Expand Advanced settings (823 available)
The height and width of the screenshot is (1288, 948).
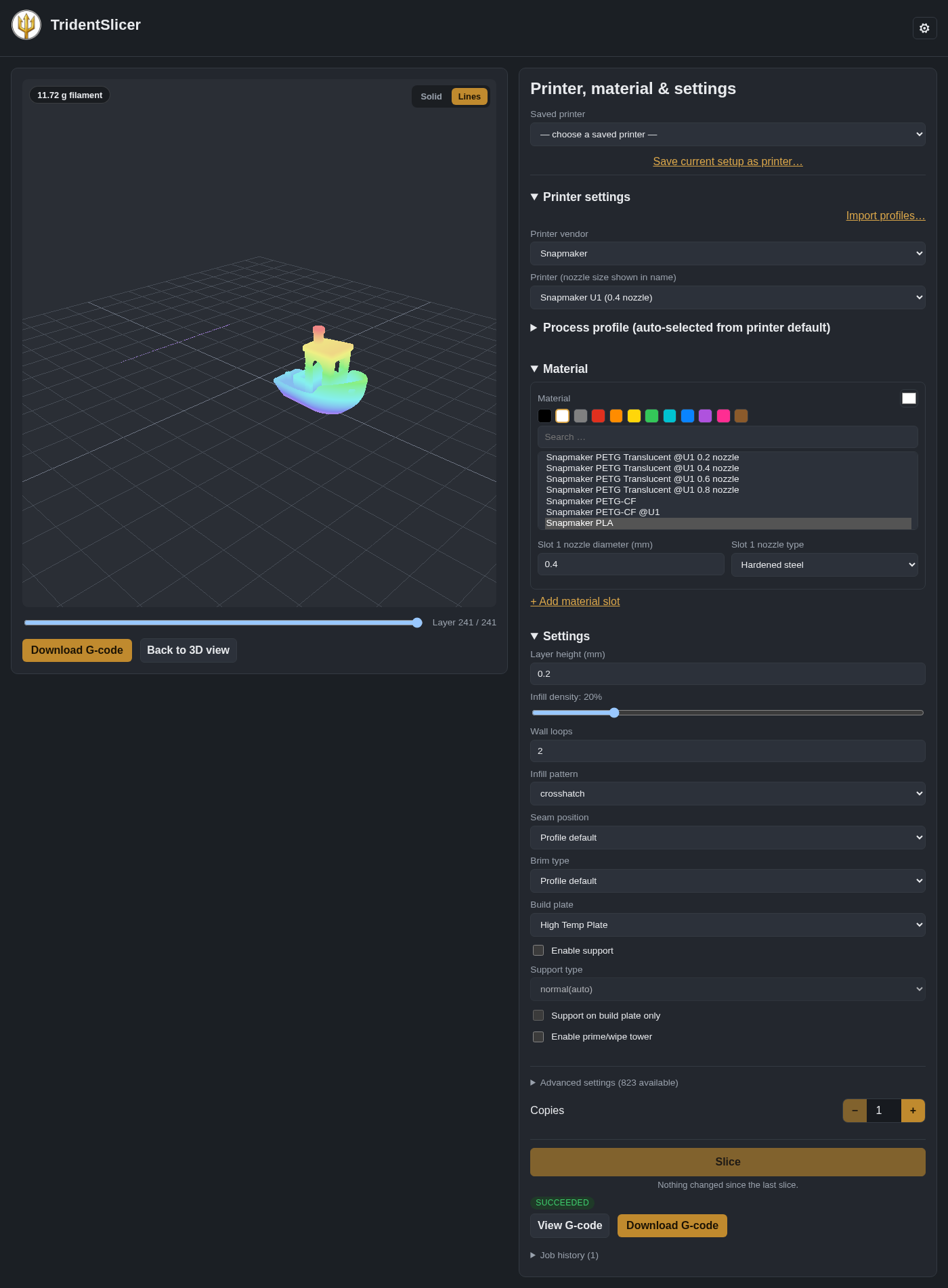[604, 1083]
